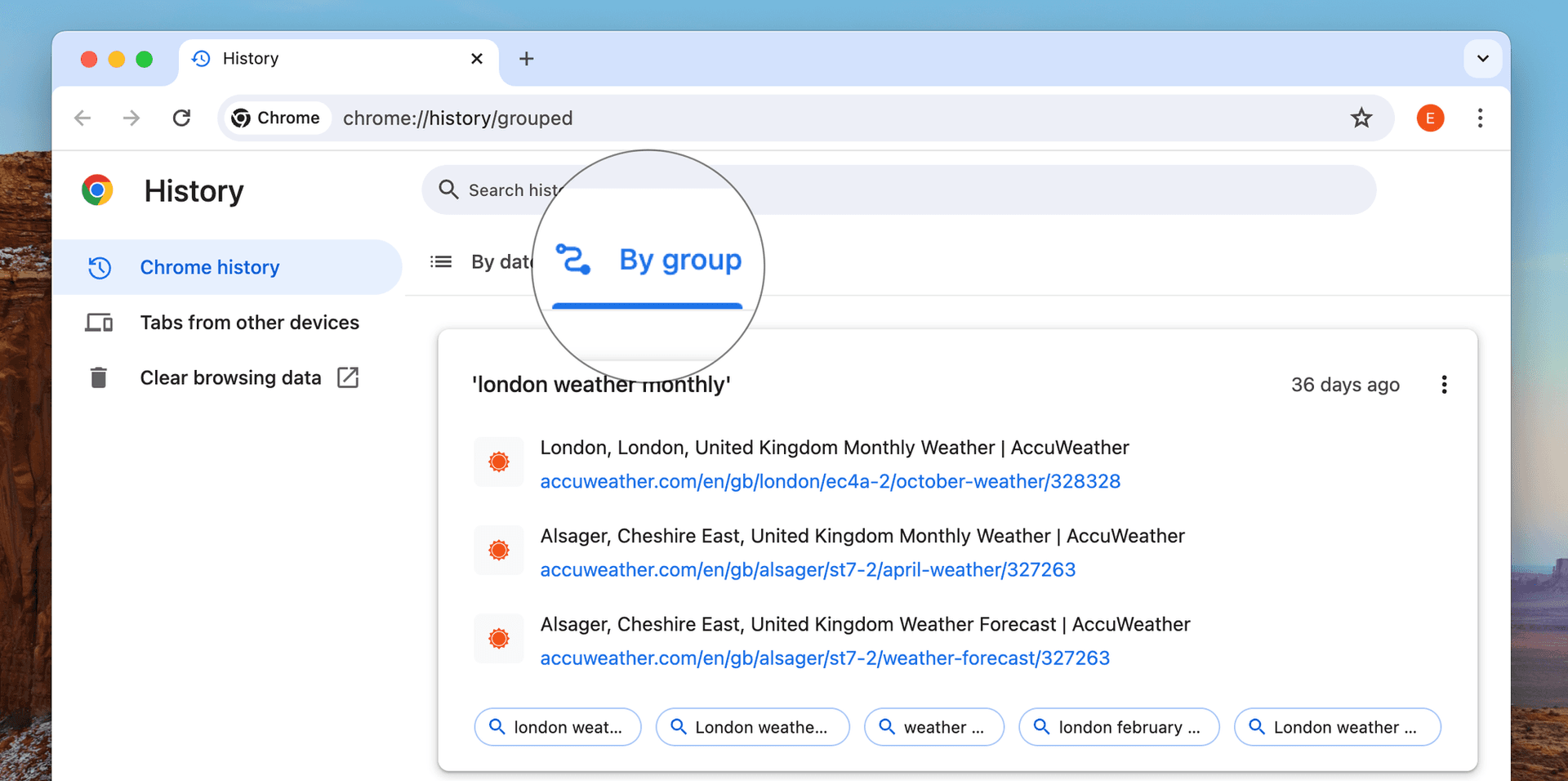Open the menu for 'london weather monthly' group
This screenshot has width=1568, height=781.
point(1444,384)
